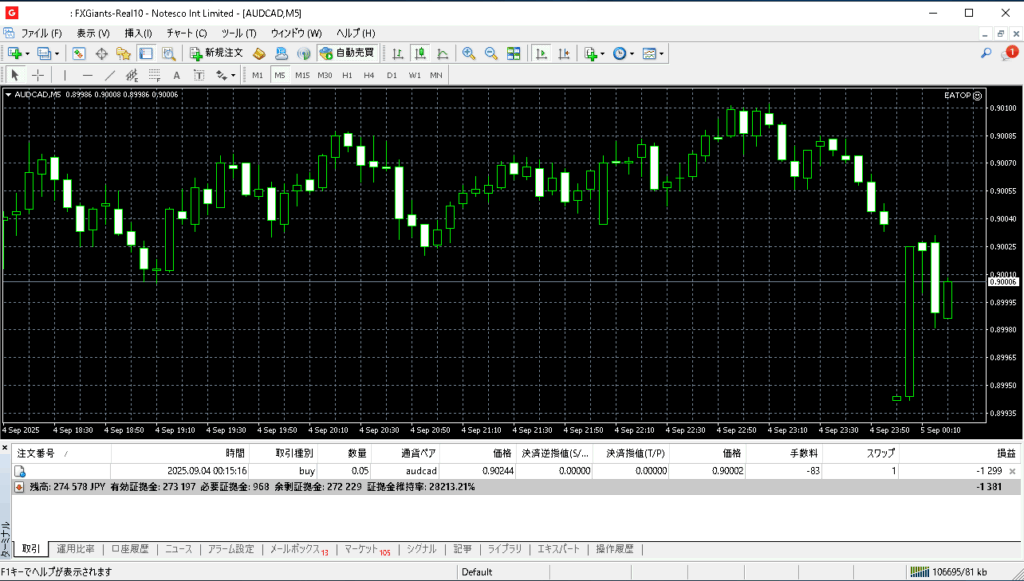Click the close X on audcad order
This screenshot has width=1024, height=581.
[1012, 470]
